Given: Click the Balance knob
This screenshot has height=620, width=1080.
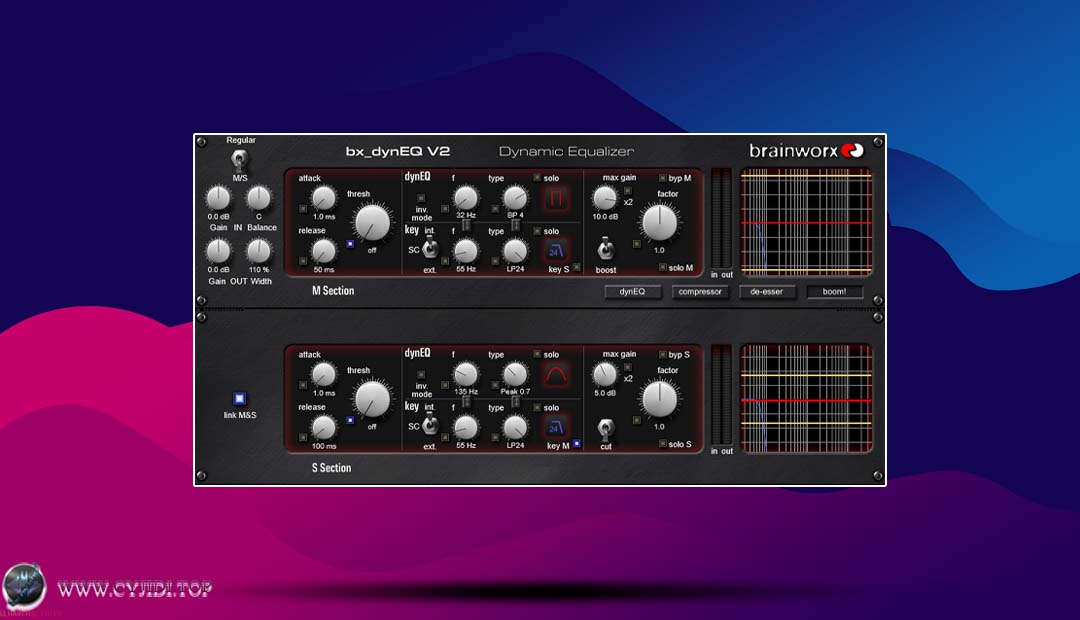Looking at the screenshot, I should (259, 198).
